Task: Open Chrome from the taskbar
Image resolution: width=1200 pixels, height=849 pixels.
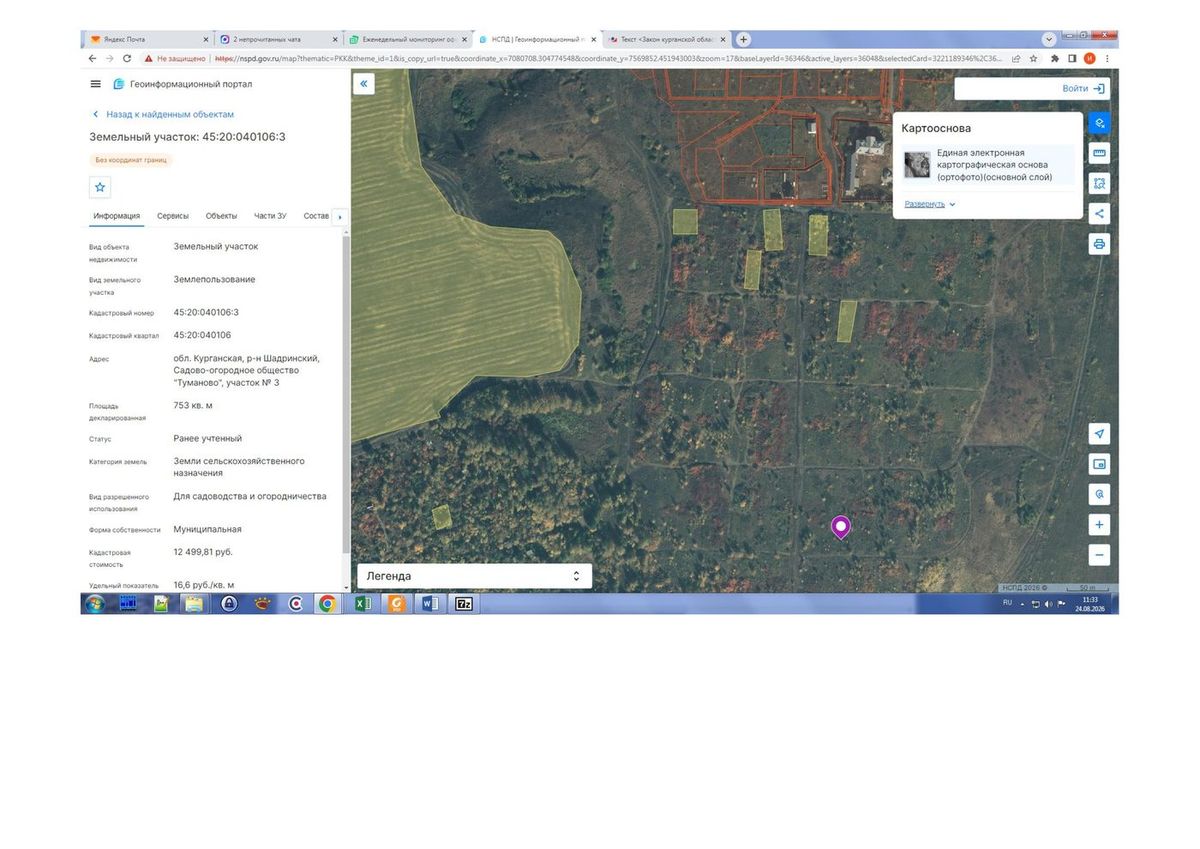Action: pos(327,604)
